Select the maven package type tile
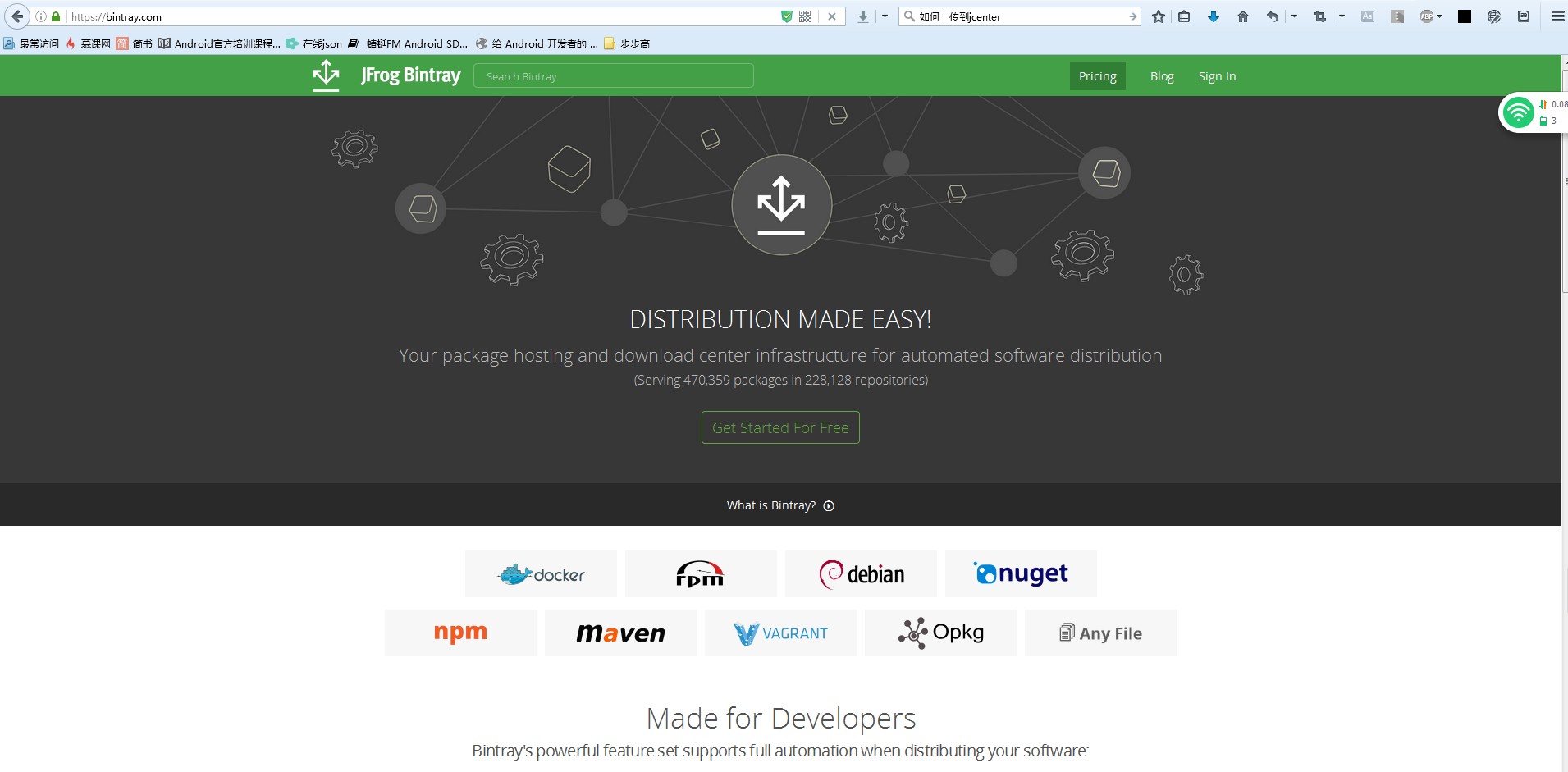The width and height of the screenshot is (1568, 772). [620, 633]
